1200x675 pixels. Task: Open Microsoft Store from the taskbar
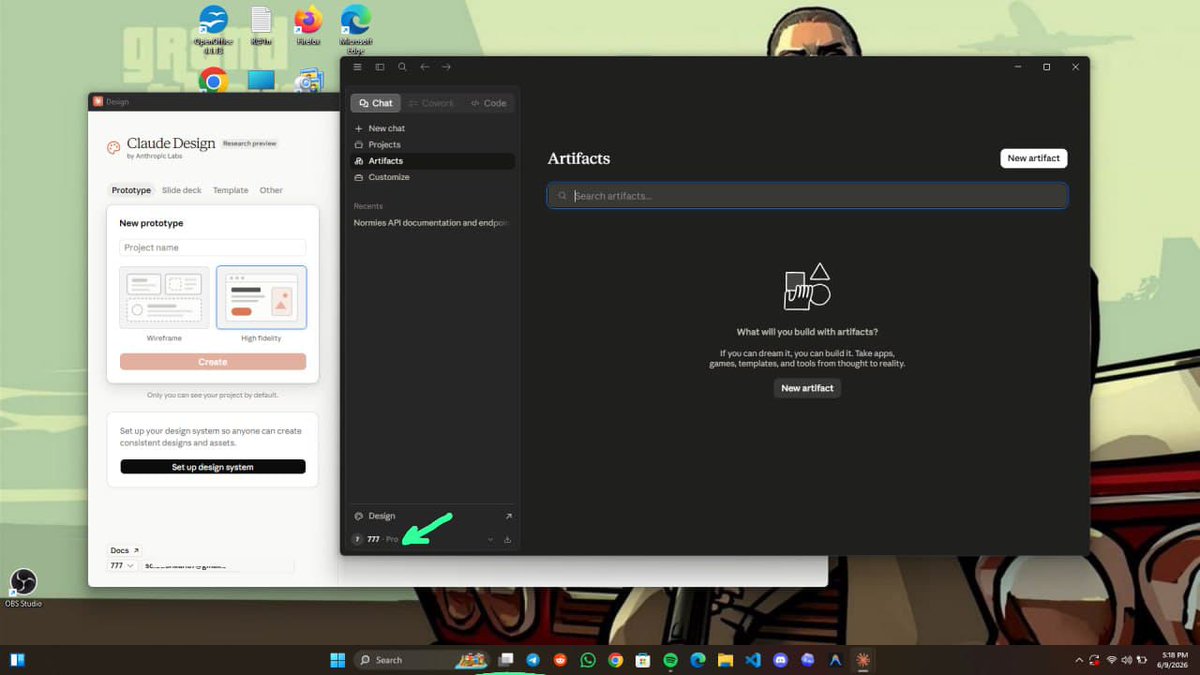click(x=643, y=660)
